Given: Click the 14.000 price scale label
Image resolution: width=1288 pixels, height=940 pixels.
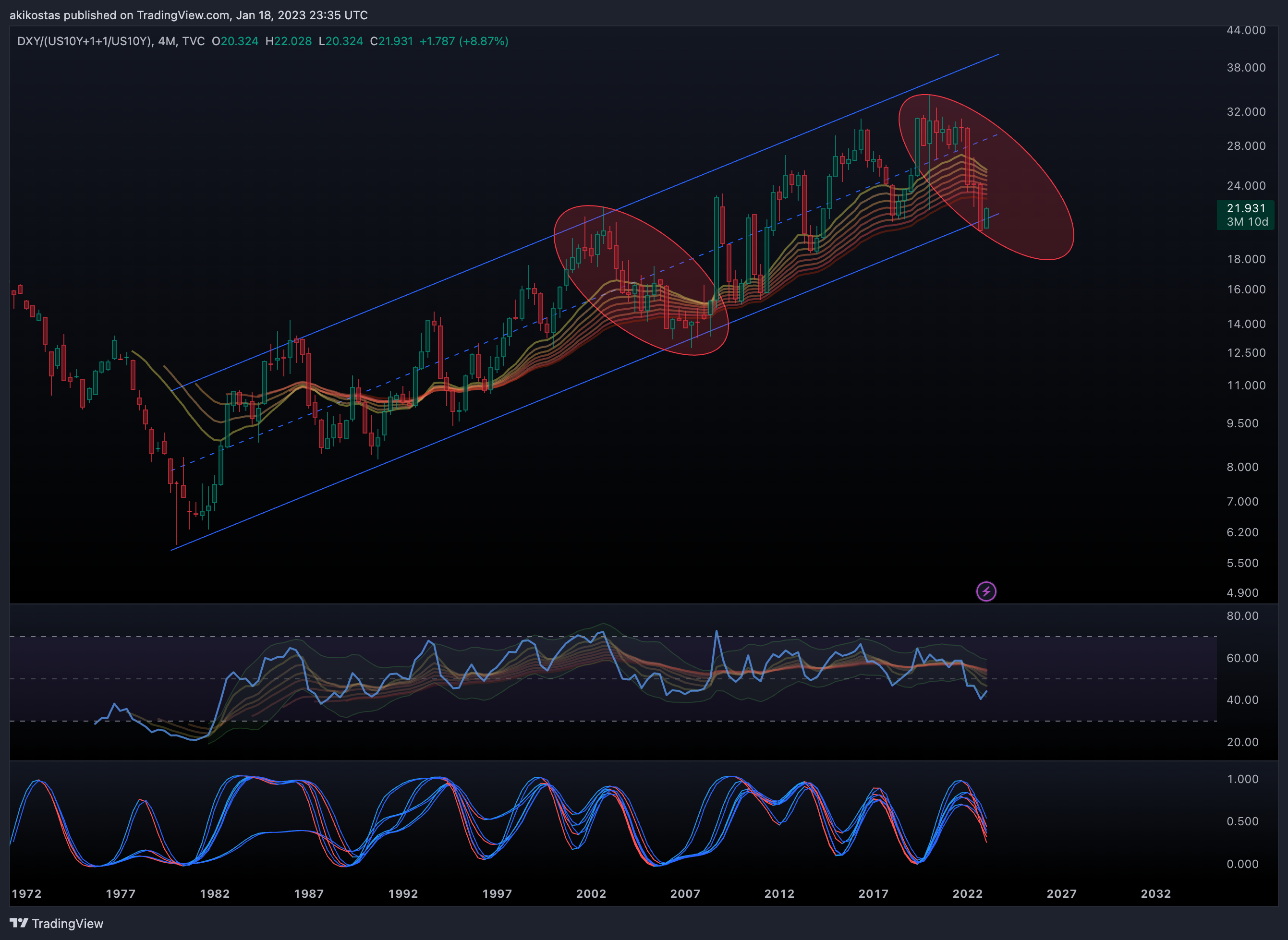Looking at the screenshot, I should (1246, 324).
